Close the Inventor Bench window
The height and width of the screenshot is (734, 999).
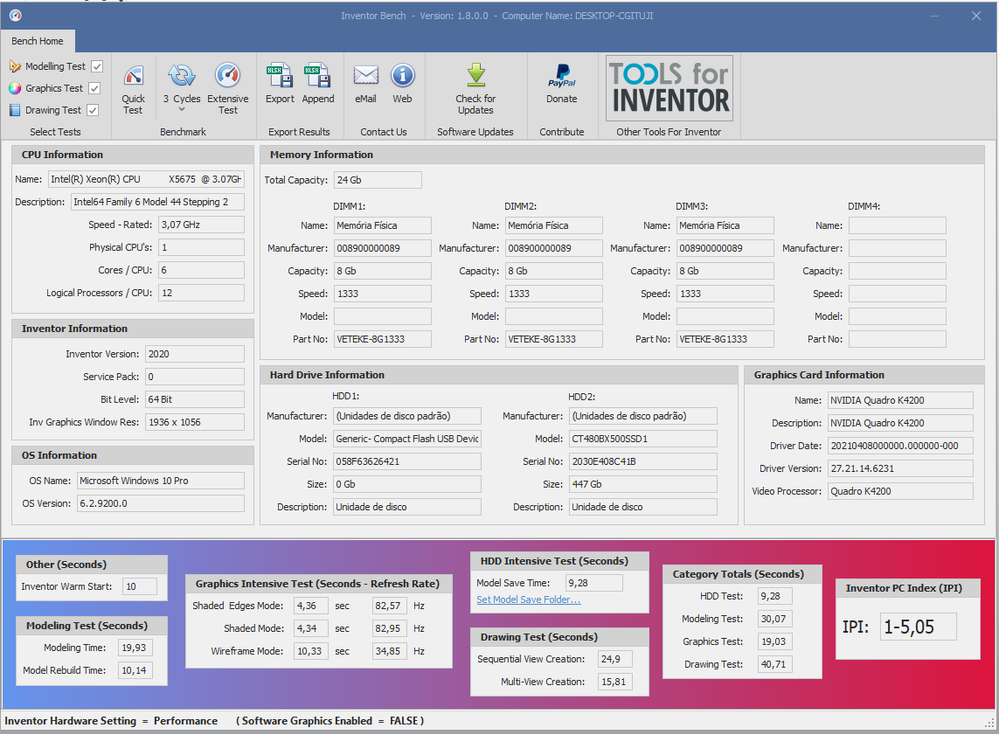pos(975,16)
